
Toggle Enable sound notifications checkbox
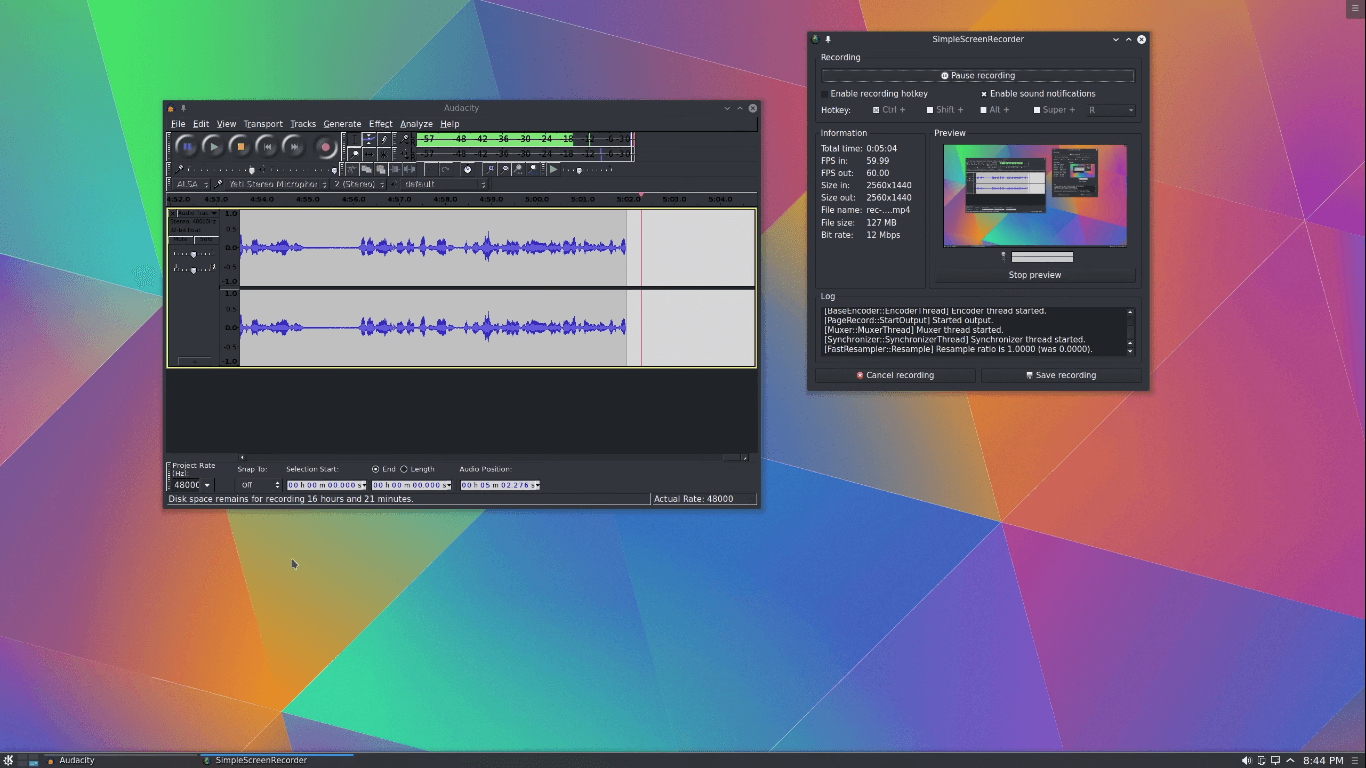(984, 94)
